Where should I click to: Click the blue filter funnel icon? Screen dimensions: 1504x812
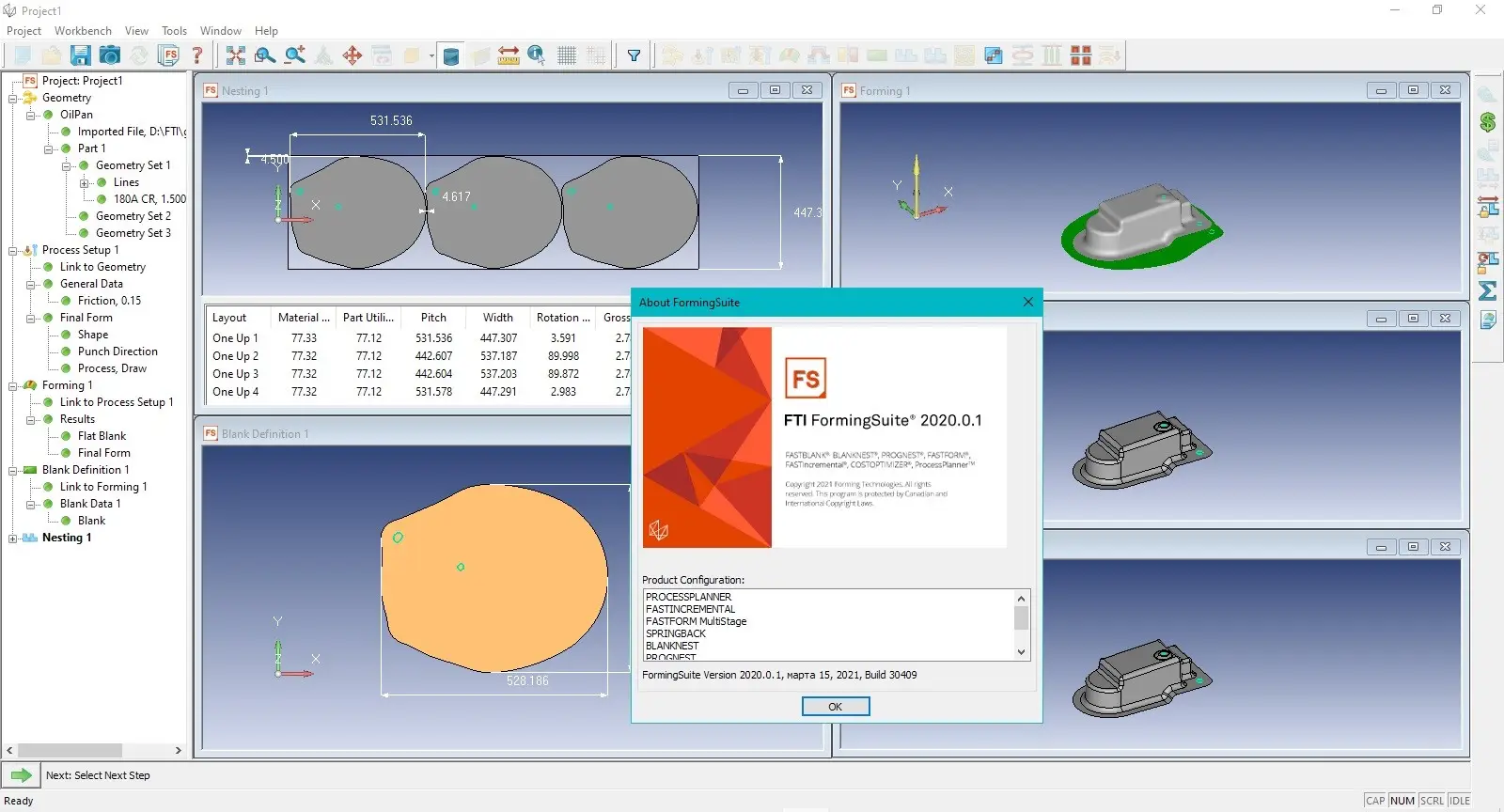(x=634, y=55)
